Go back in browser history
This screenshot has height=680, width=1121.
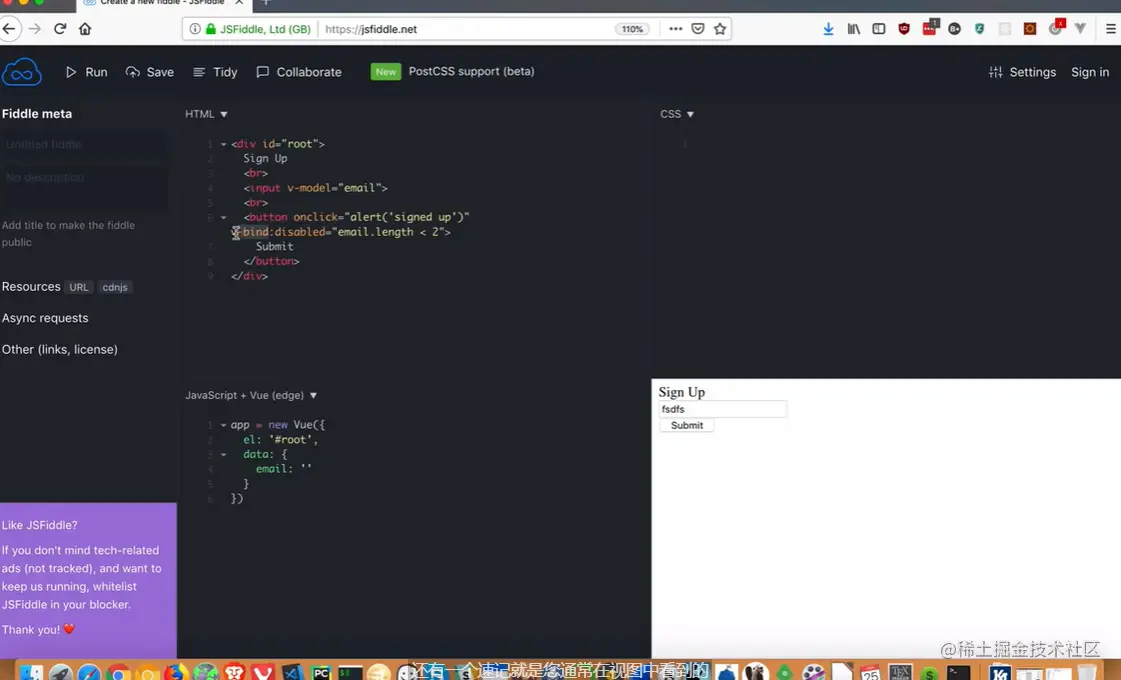click(9, 29)
